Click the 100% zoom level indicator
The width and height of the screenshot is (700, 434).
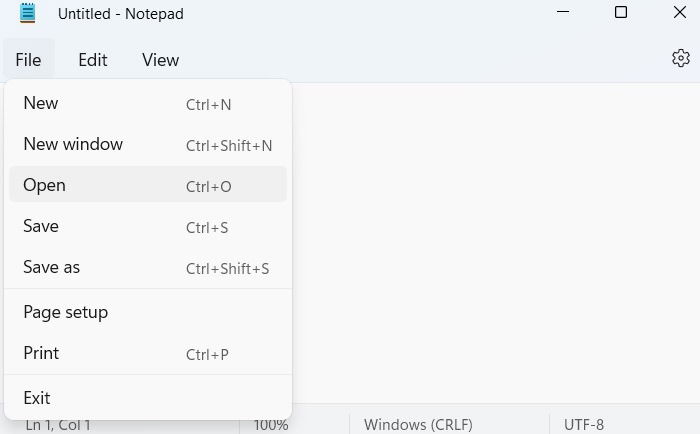pos(270,425)
